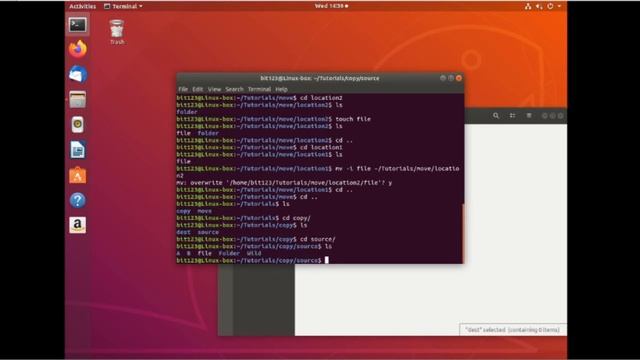Screen dimensions: 640x360
Task: Click the power icon in top bar
Action: point(550,6)
